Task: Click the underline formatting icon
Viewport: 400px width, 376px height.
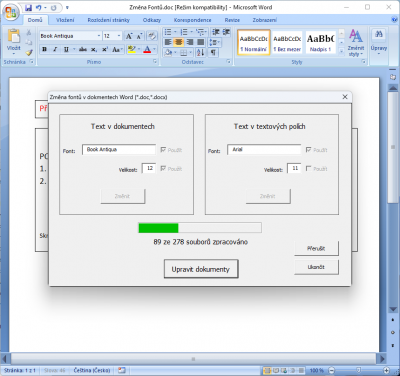Action: coord(66,50)
